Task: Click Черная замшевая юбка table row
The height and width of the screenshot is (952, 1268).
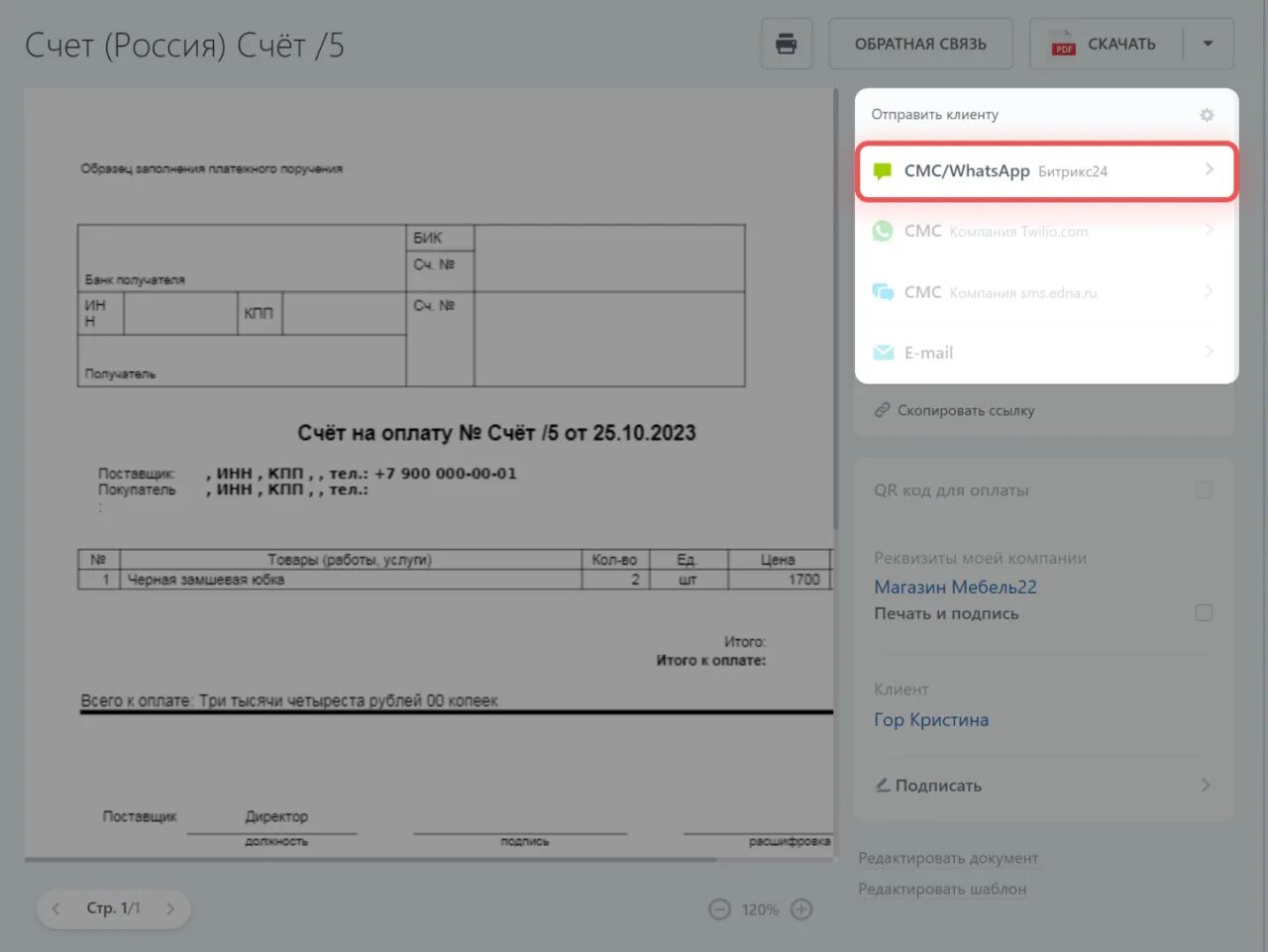Action: click(x=454, y=580)
